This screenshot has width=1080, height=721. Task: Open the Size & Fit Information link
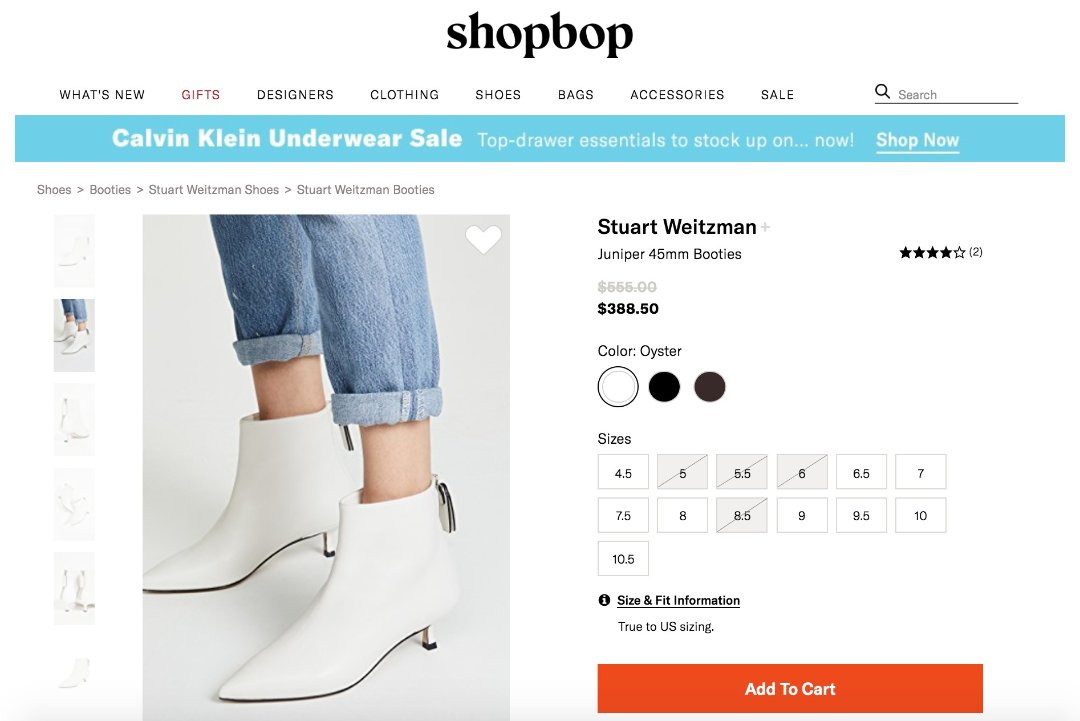pos(678,600)
